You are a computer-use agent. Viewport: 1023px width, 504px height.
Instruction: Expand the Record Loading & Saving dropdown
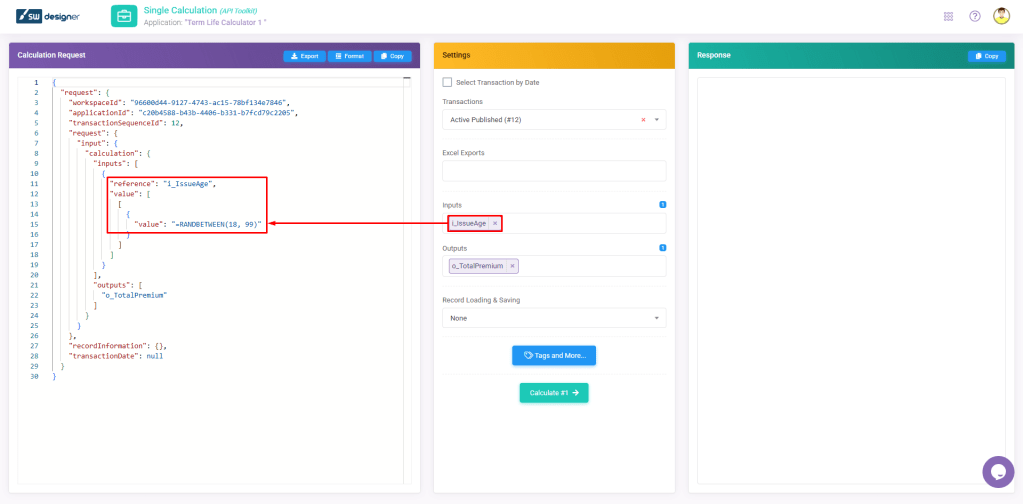click(657, 318)
